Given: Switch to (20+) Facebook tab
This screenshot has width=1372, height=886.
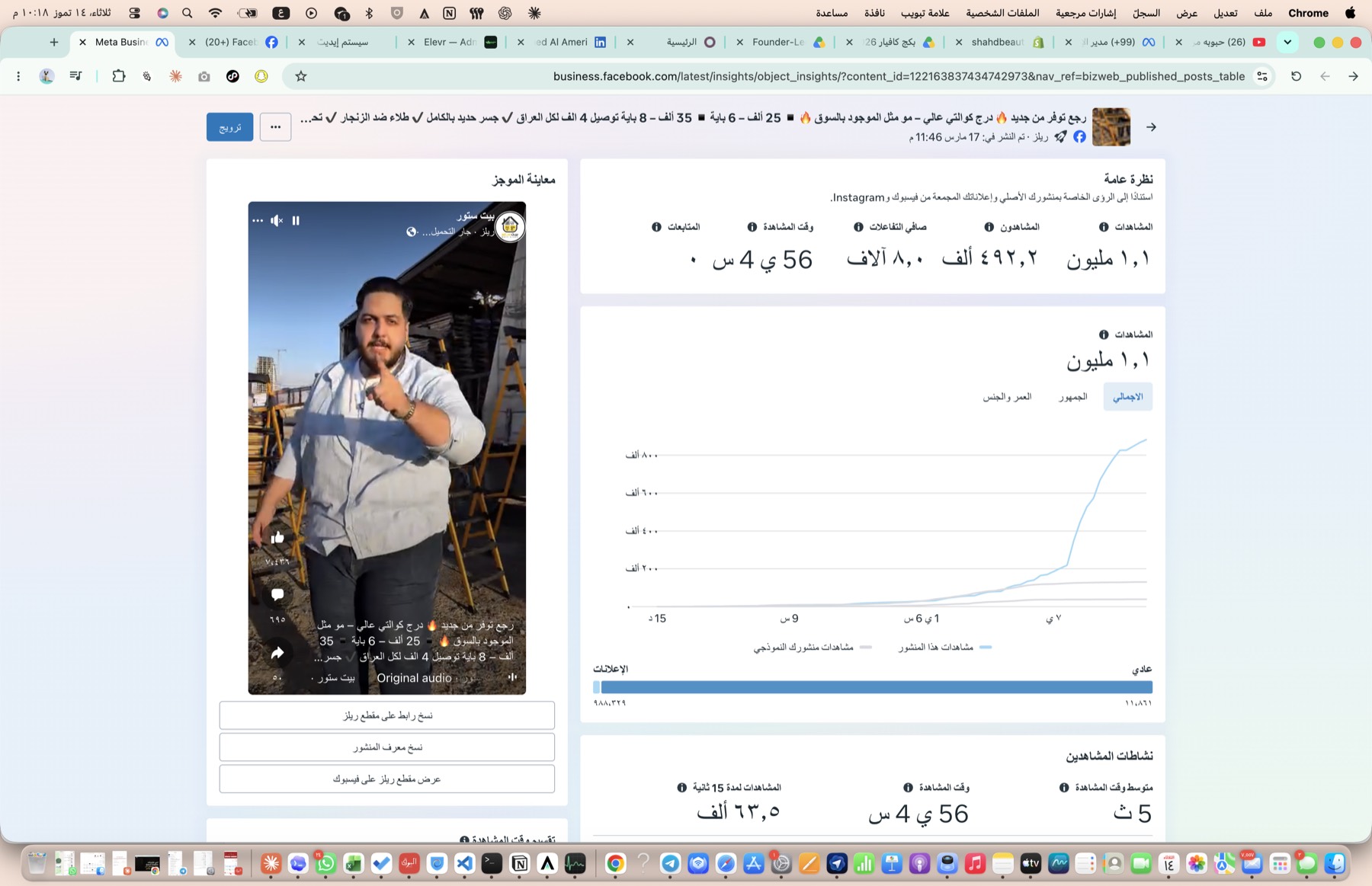Looking at the screenshot, I should pyautogui.click(x=232, y=42).
